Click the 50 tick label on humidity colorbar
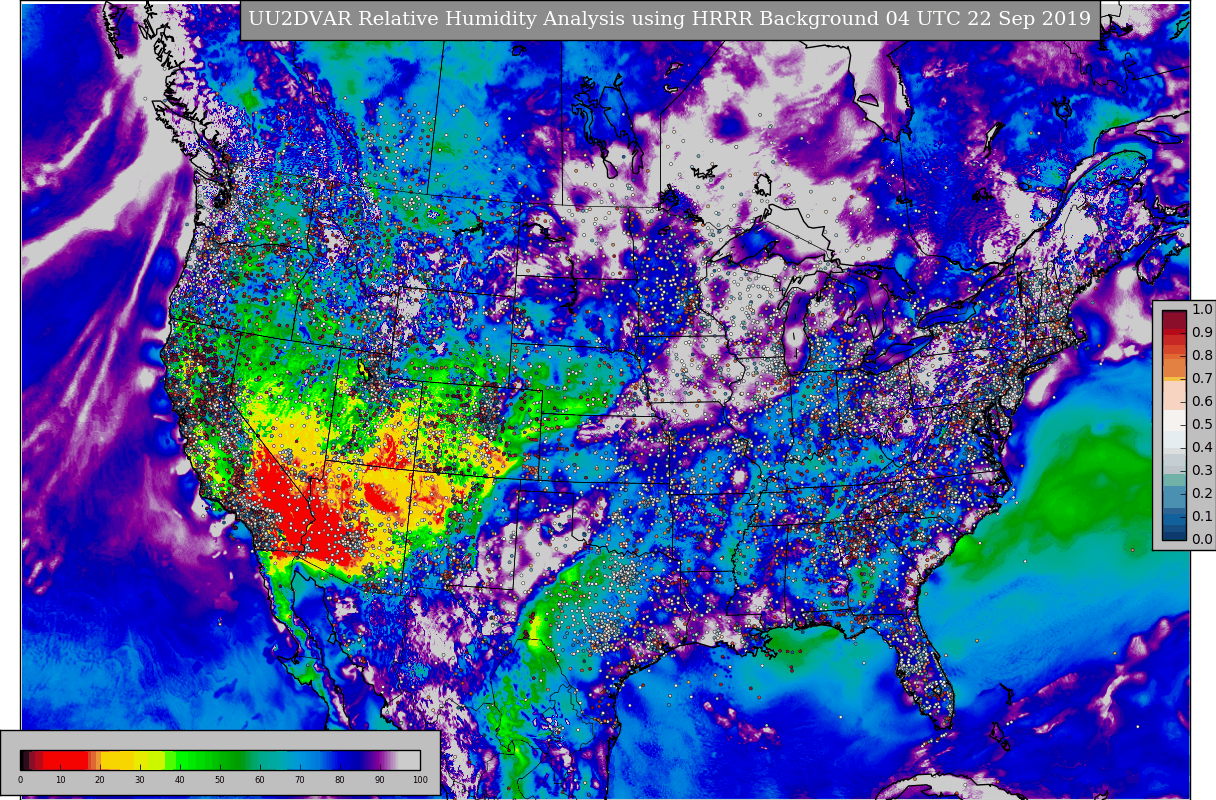 coord(220,780)
